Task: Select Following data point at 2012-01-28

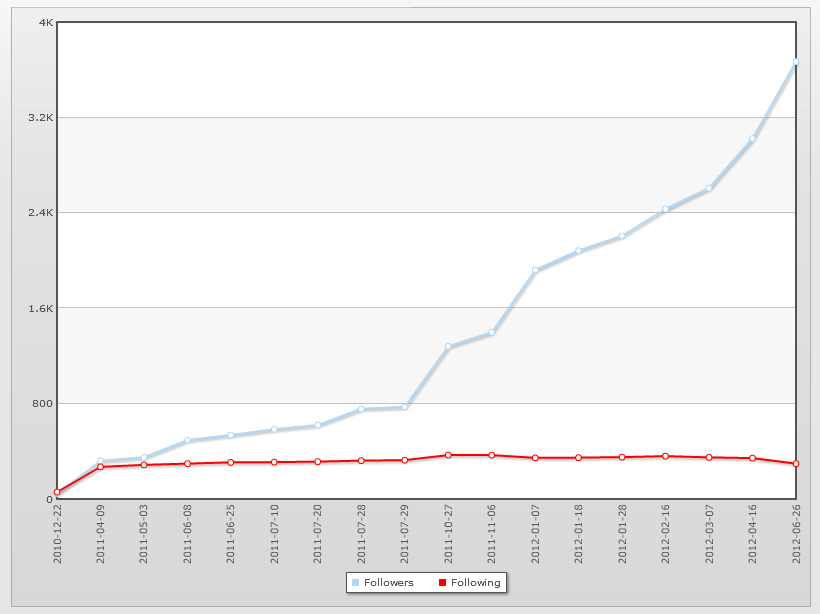Action: click(x=622, y=457)
